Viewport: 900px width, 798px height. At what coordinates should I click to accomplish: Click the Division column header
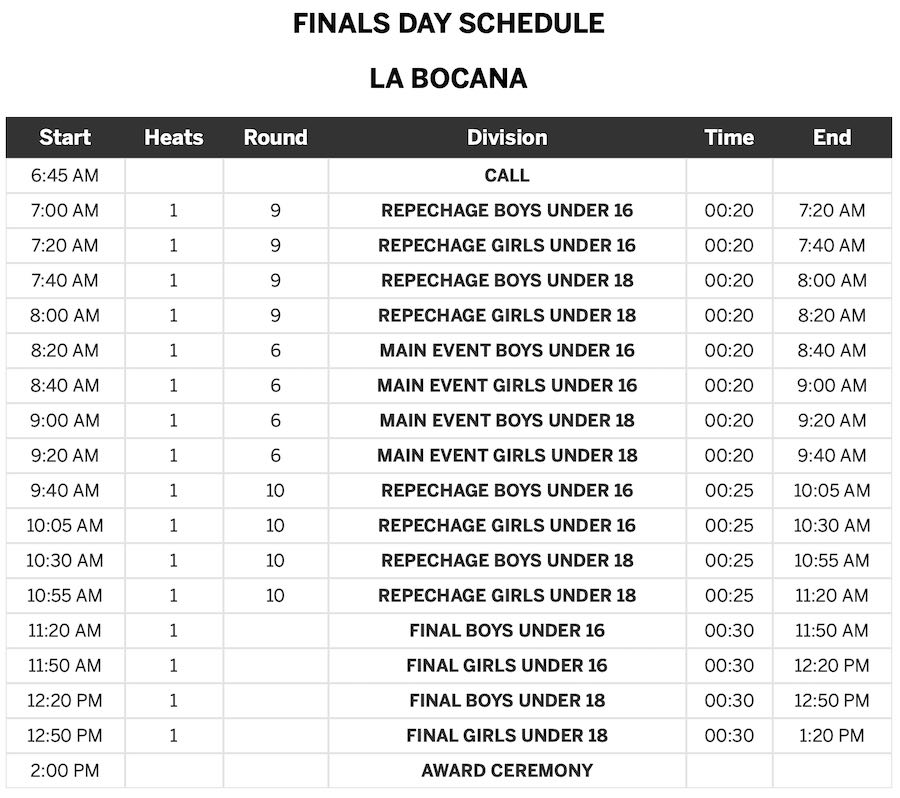(x=507, y=138)
